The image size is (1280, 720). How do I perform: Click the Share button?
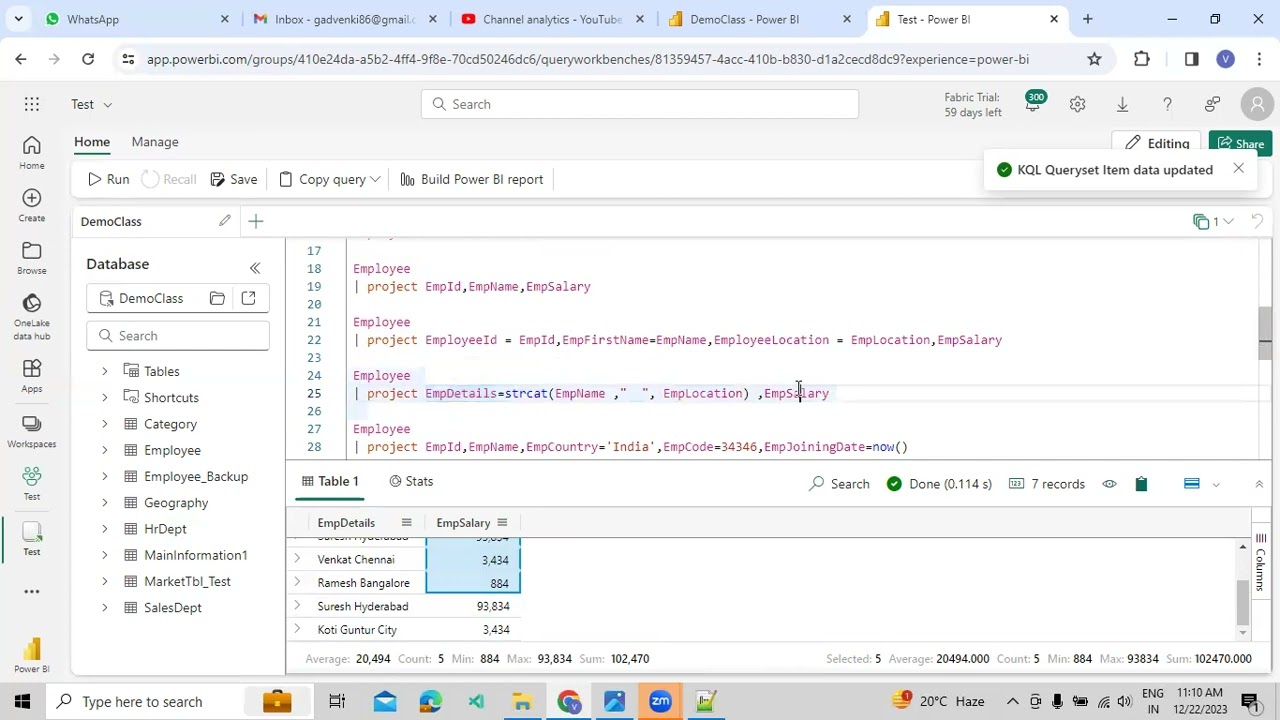tap(1240, 144)
